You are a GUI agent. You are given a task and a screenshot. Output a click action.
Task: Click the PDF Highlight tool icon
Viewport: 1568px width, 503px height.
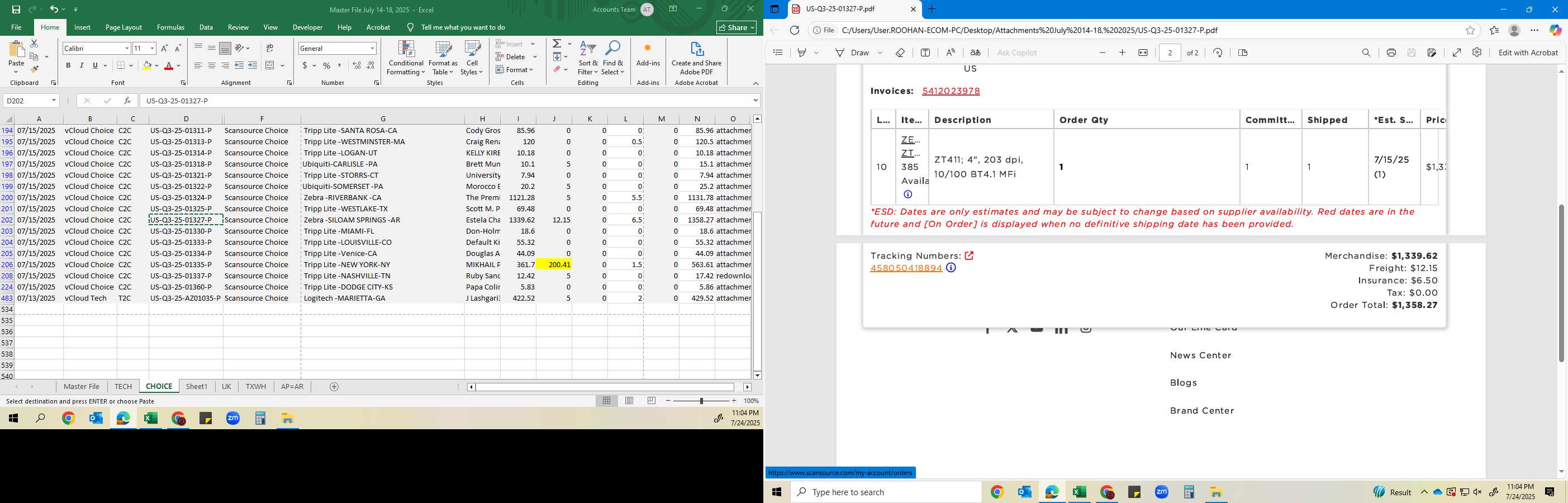[x=802, y=53]
